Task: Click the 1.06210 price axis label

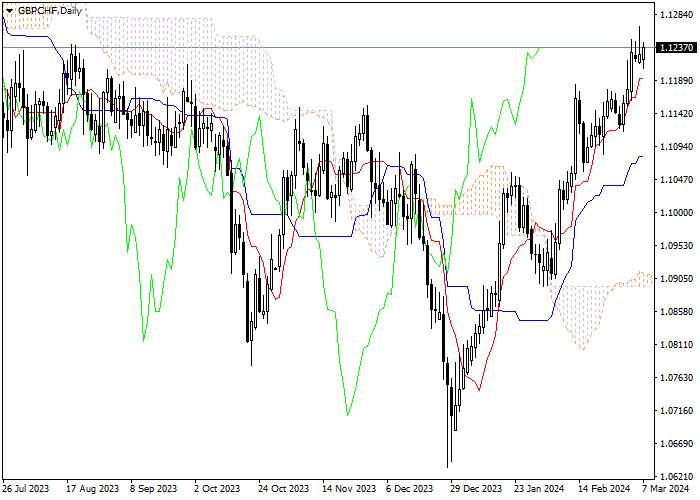Action: pyautogui.click(x=677, y=476)
